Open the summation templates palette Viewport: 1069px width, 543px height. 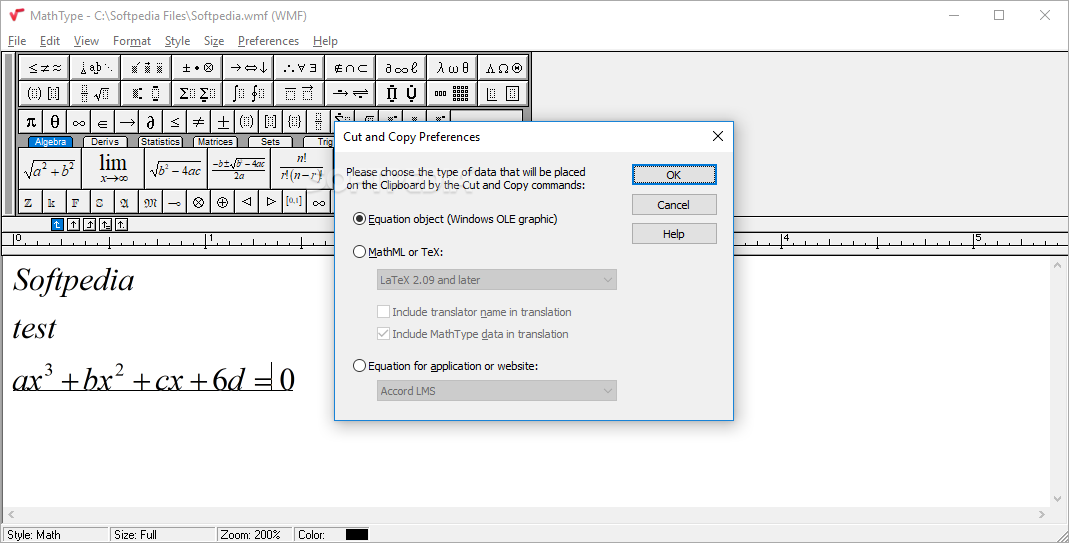pyautogui.click(x=197, y=93)
